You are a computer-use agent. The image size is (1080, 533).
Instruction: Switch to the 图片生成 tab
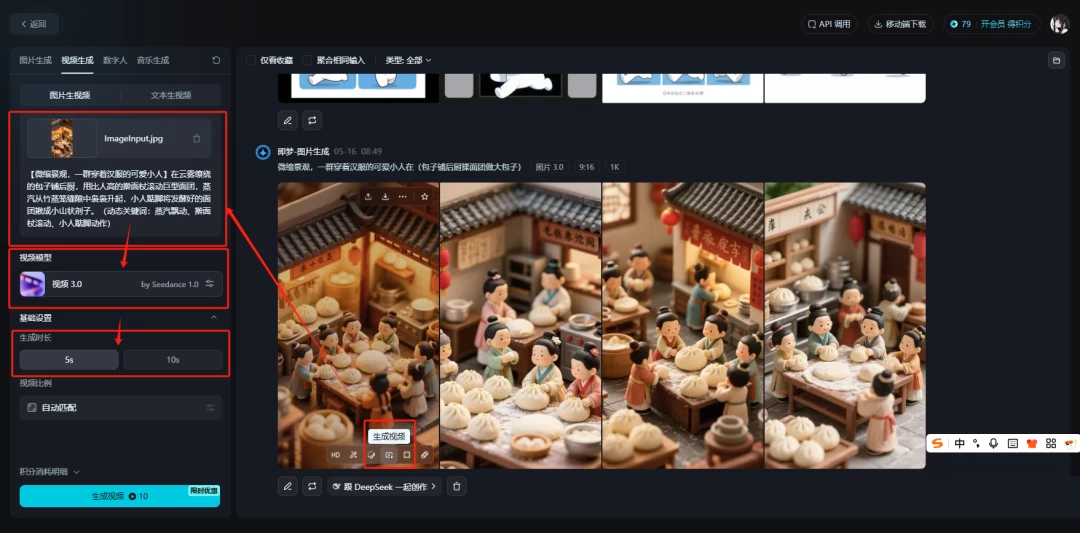click(x=35, y=60)
